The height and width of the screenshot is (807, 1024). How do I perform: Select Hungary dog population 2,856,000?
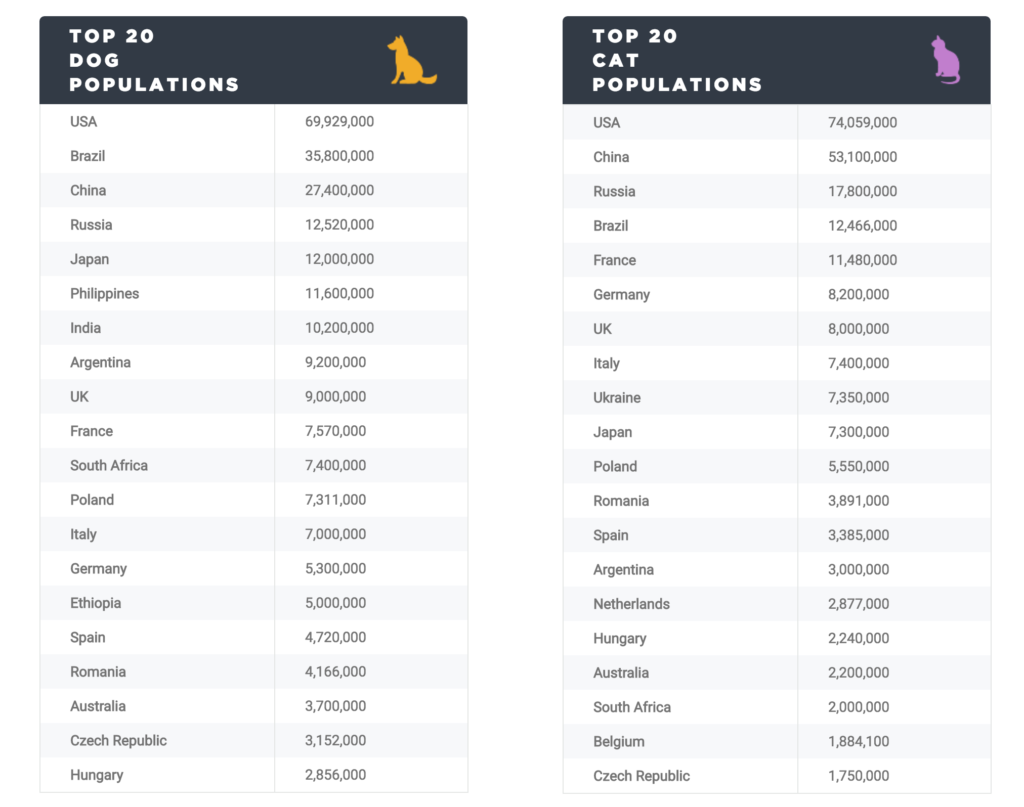pyautogui.click(x=335, y=775)
